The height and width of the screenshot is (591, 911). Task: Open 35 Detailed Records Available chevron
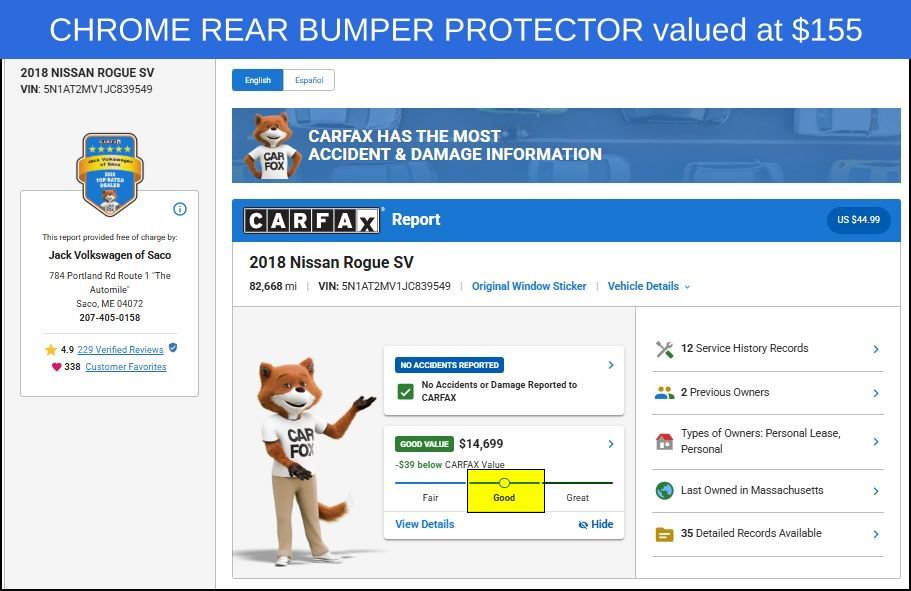coord(876,534)
